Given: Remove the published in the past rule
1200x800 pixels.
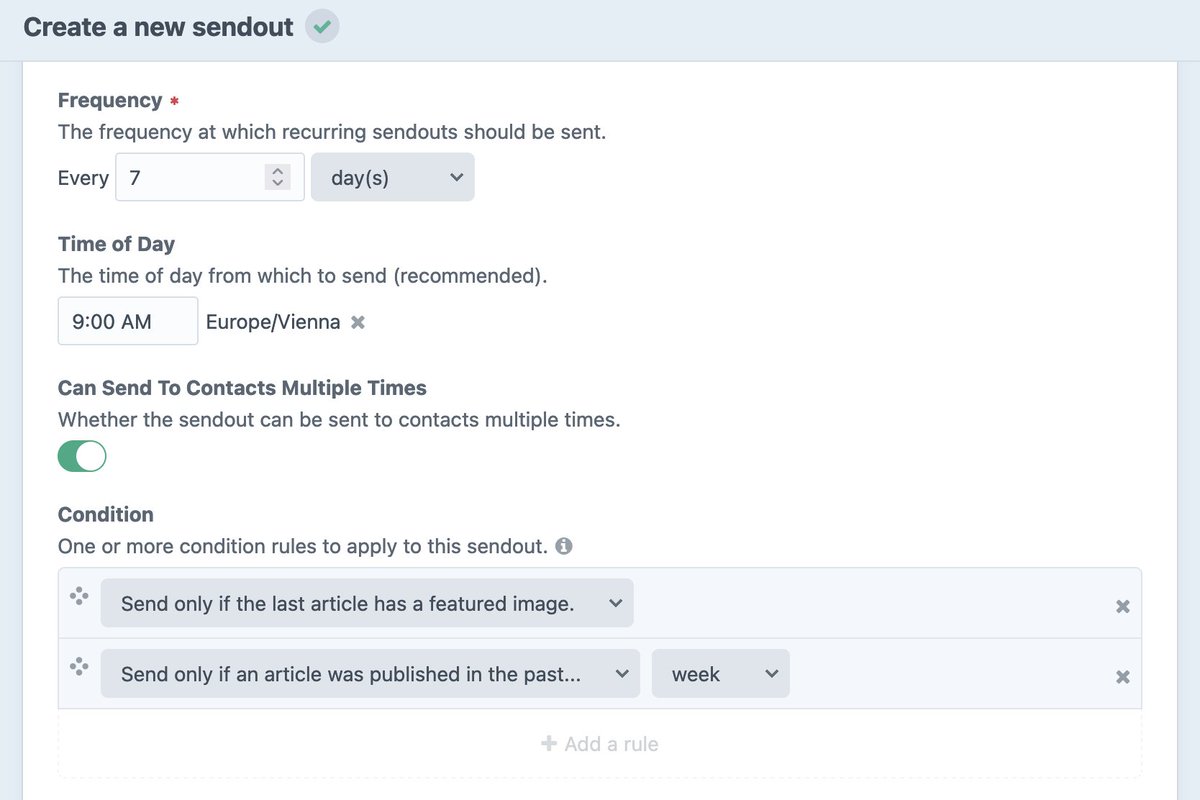Looking at the screenshot, I should (1123, 677).
